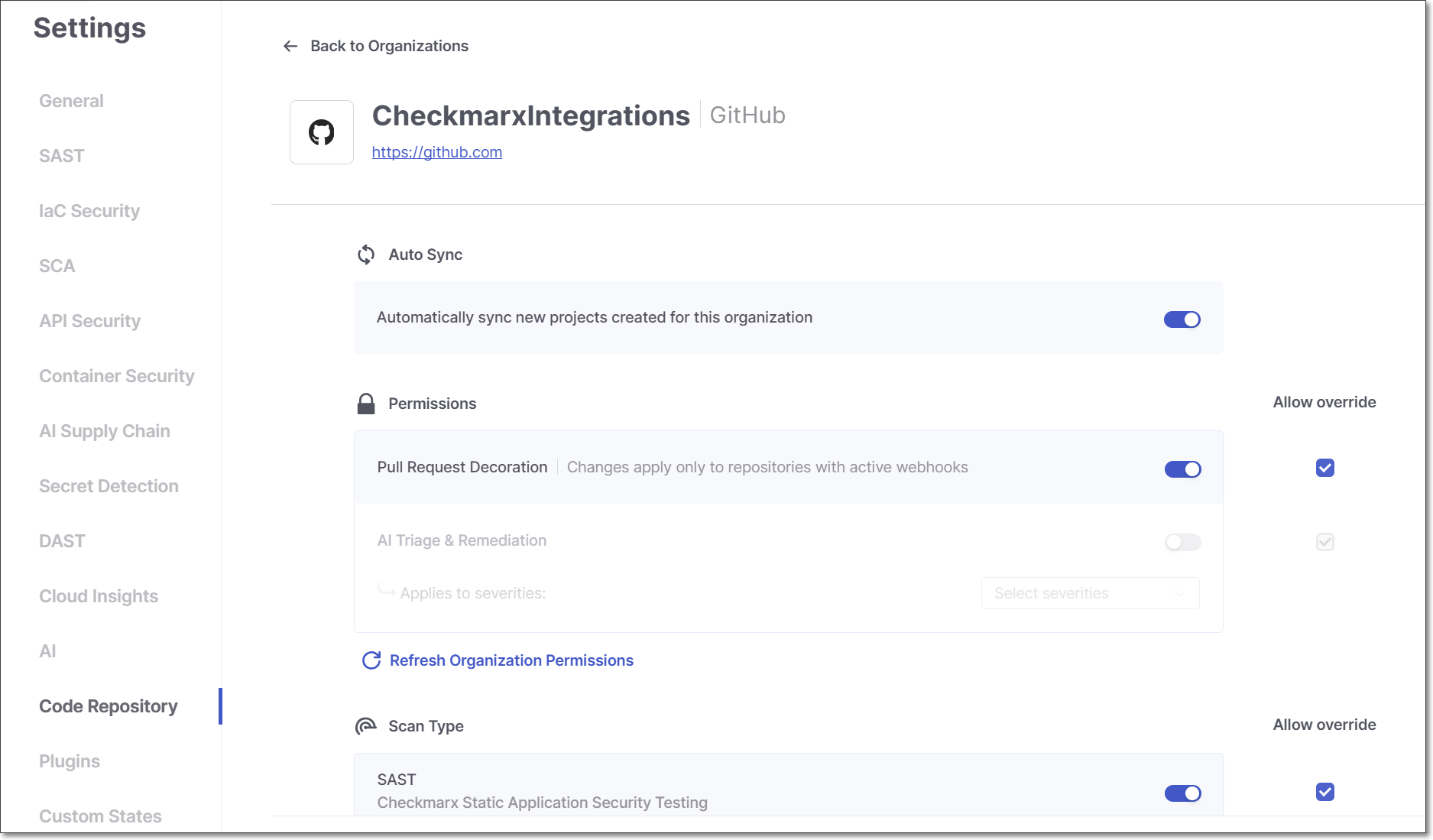This screenshot has height=840, width=1433.
Task: Go to Secret Detection settings
Action: (109, 486)
